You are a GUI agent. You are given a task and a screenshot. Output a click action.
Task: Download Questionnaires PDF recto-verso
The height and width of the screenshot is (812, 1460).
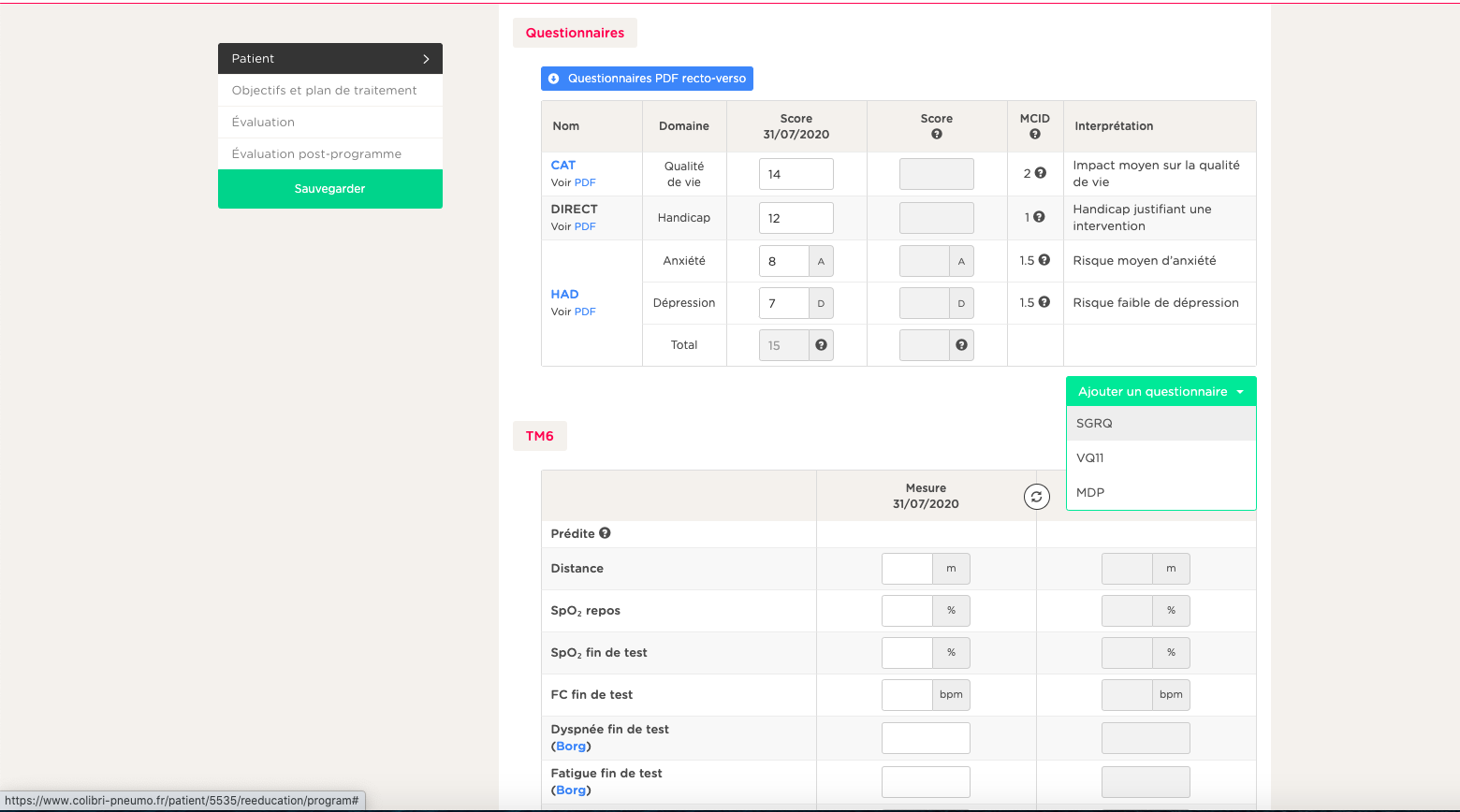(x=647, y=79)
